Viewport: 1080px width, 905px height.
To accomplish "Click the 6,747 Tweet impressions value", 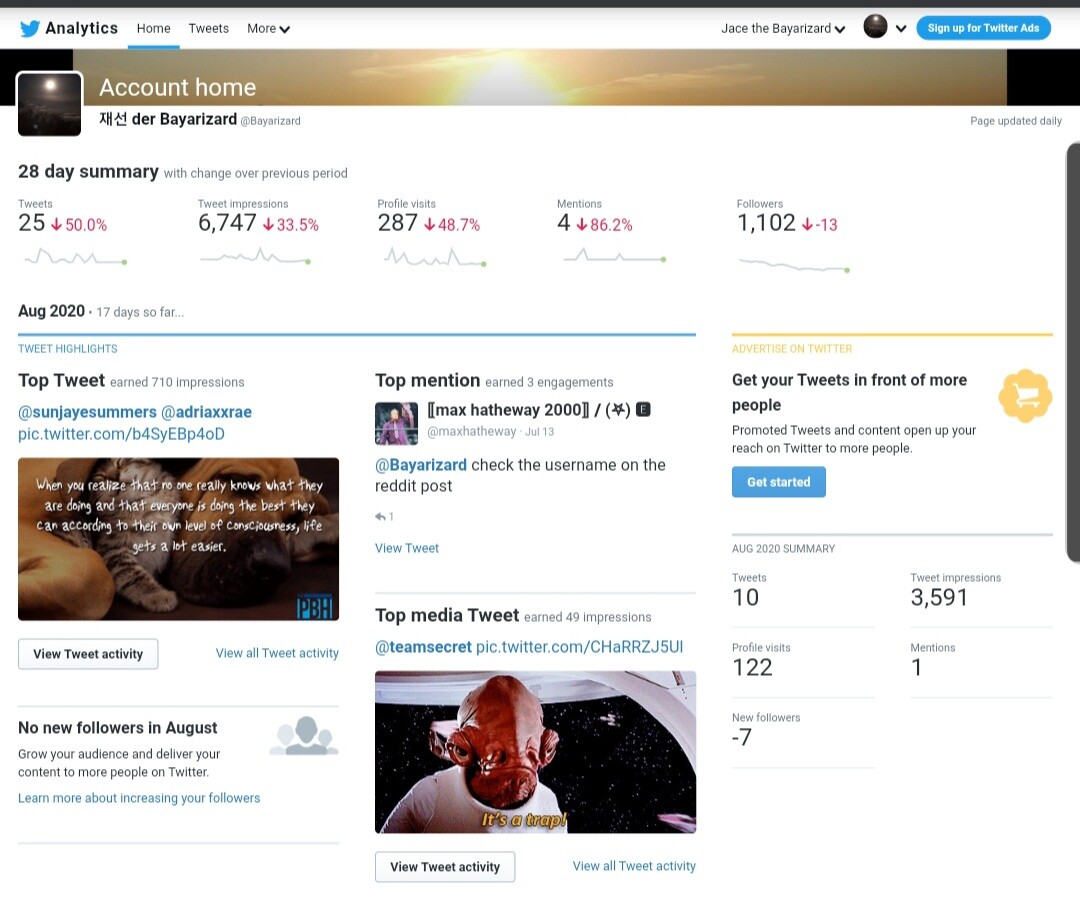I will 227,222.
